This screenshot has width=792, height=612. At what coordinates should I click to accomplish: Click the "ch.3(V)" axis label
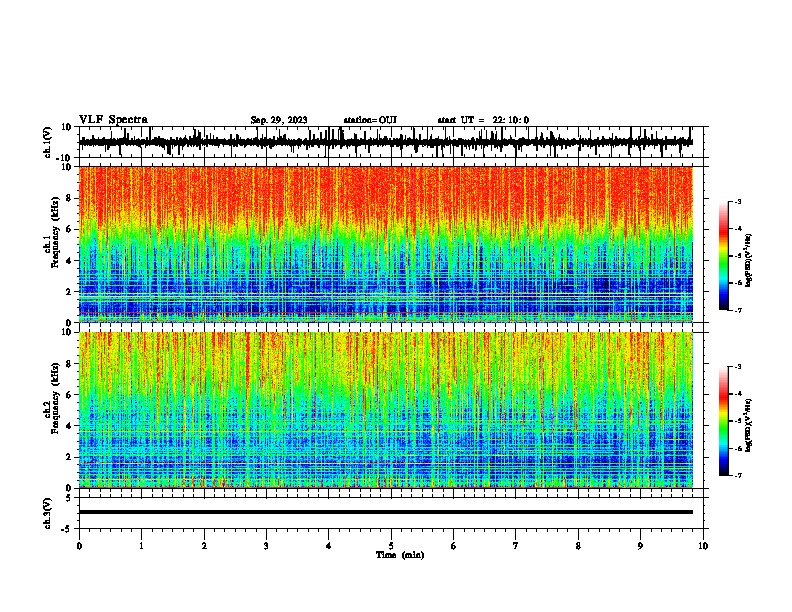click(48, 513)
